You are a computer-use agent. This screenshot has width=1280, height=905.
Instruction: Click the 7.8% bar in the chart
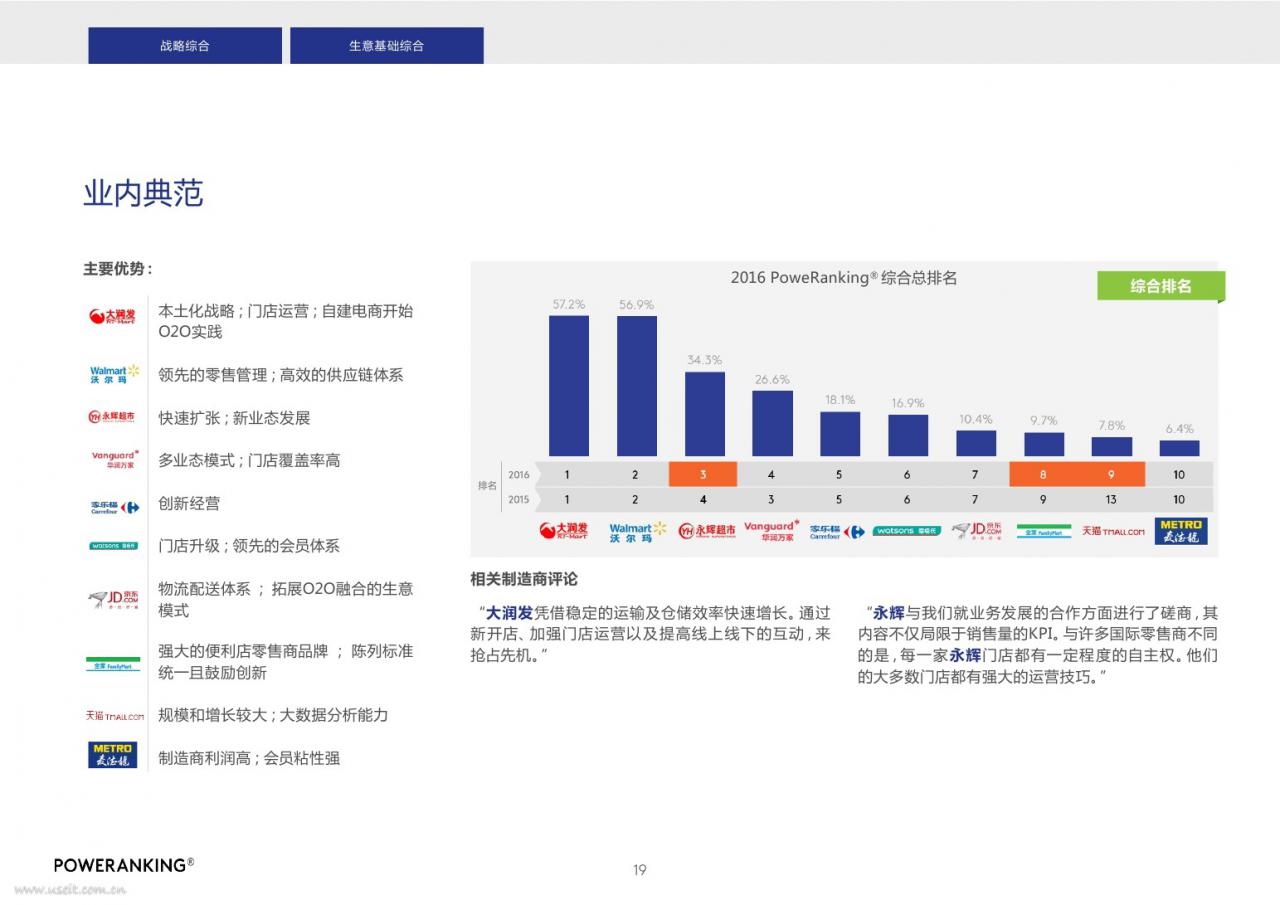tap(1112, 447)
